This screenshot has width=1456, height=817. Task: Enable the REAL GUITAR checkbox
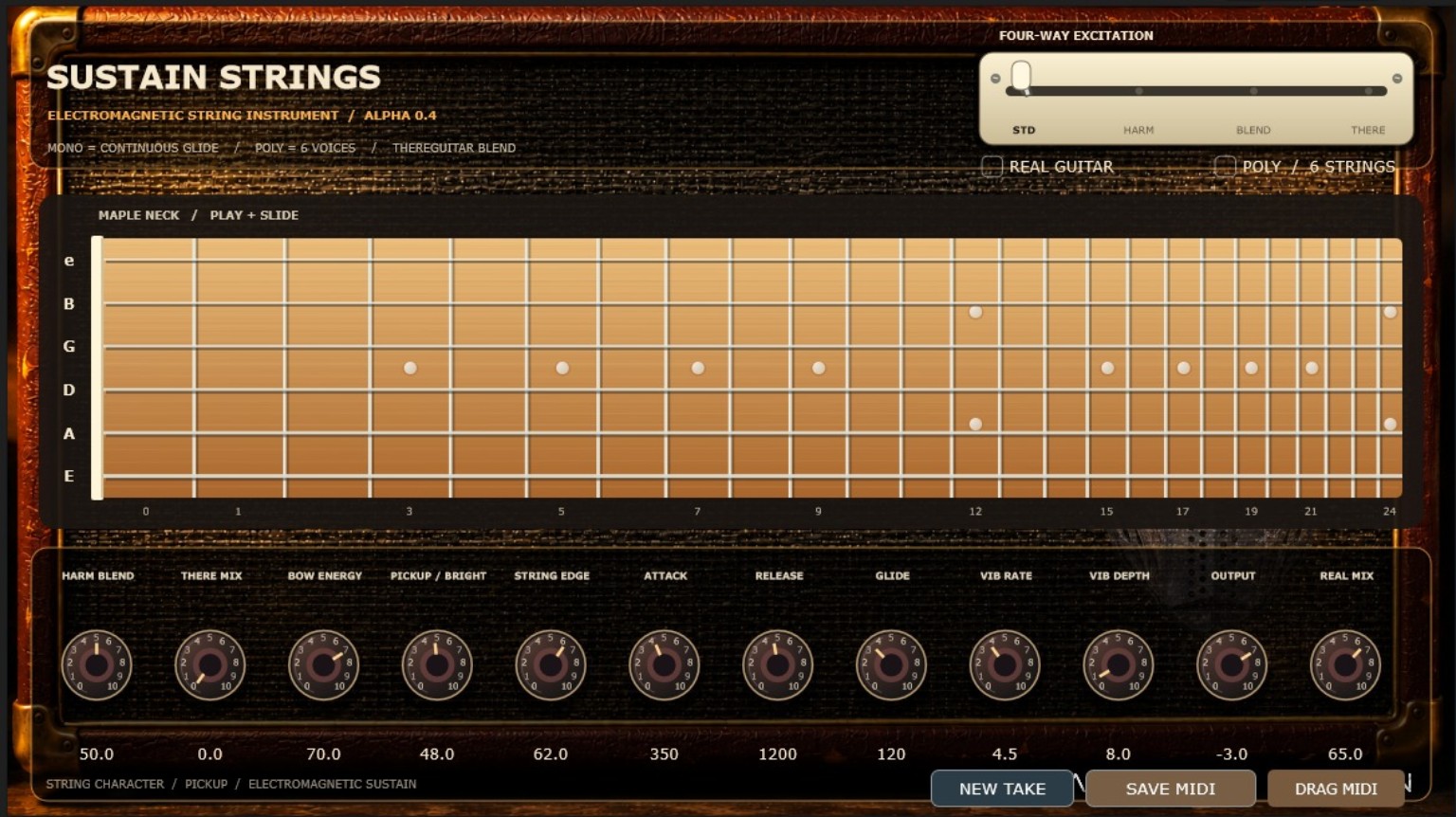(992, 167)
